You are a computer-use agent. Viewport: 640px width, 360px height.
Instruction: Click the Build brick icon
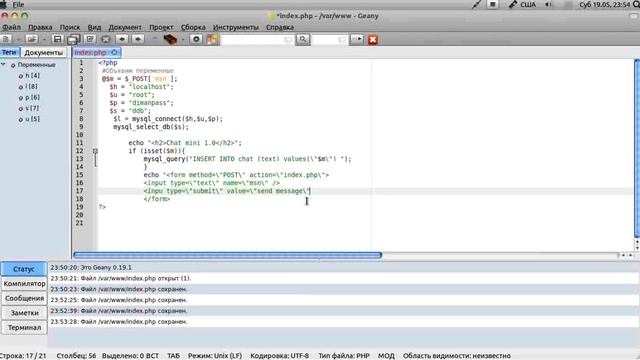[x=170, y=39]
